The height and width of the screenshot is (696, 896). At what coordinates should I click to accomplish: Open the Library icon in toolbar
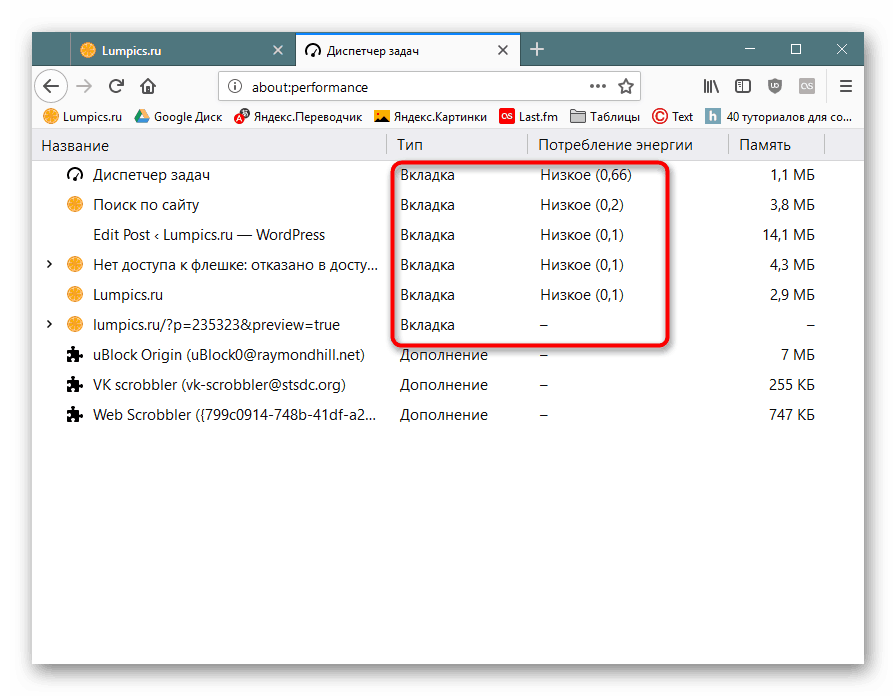tap(711, 86)
